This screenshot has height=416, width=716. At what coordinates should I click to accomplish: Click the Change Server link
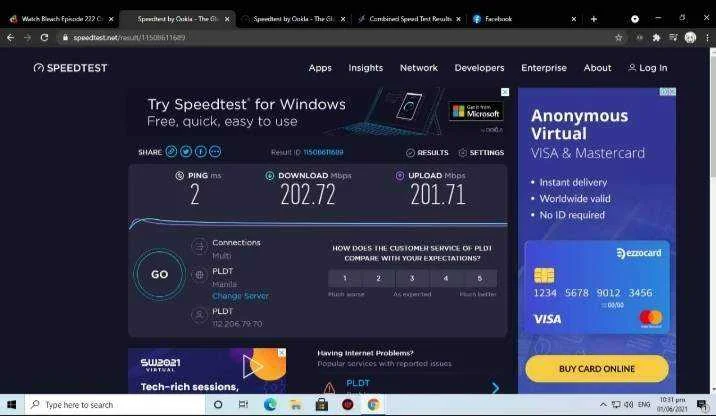coord(240,296)
